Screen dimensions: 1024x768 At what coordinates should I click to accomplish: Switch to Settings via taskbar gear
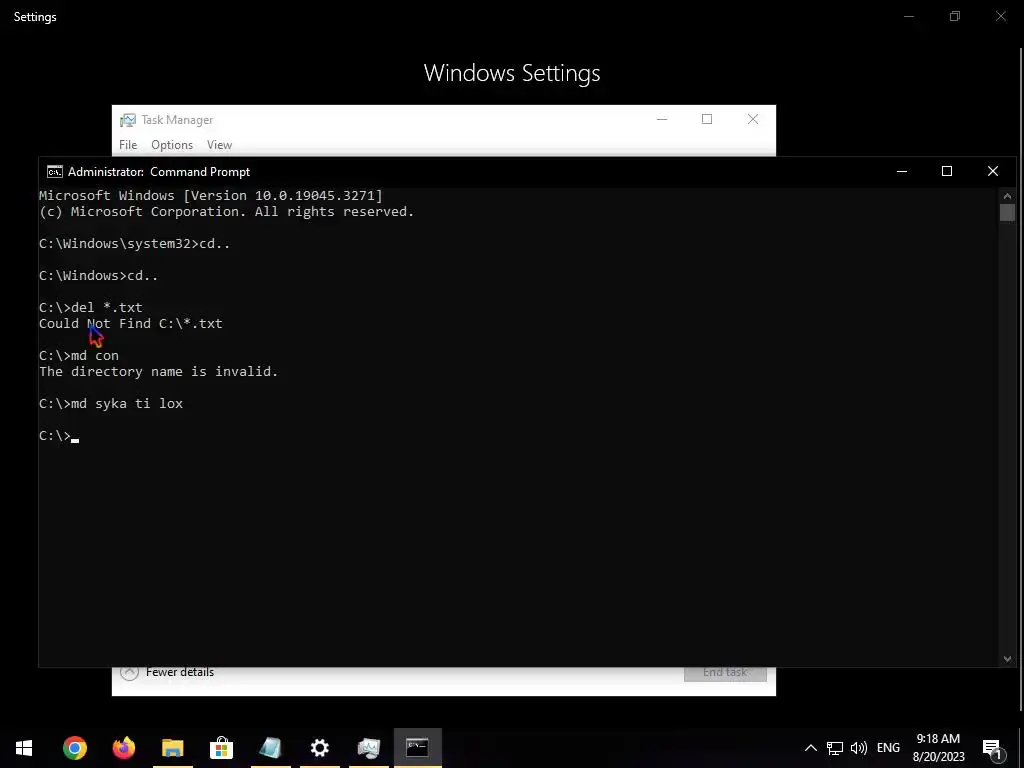319,747
